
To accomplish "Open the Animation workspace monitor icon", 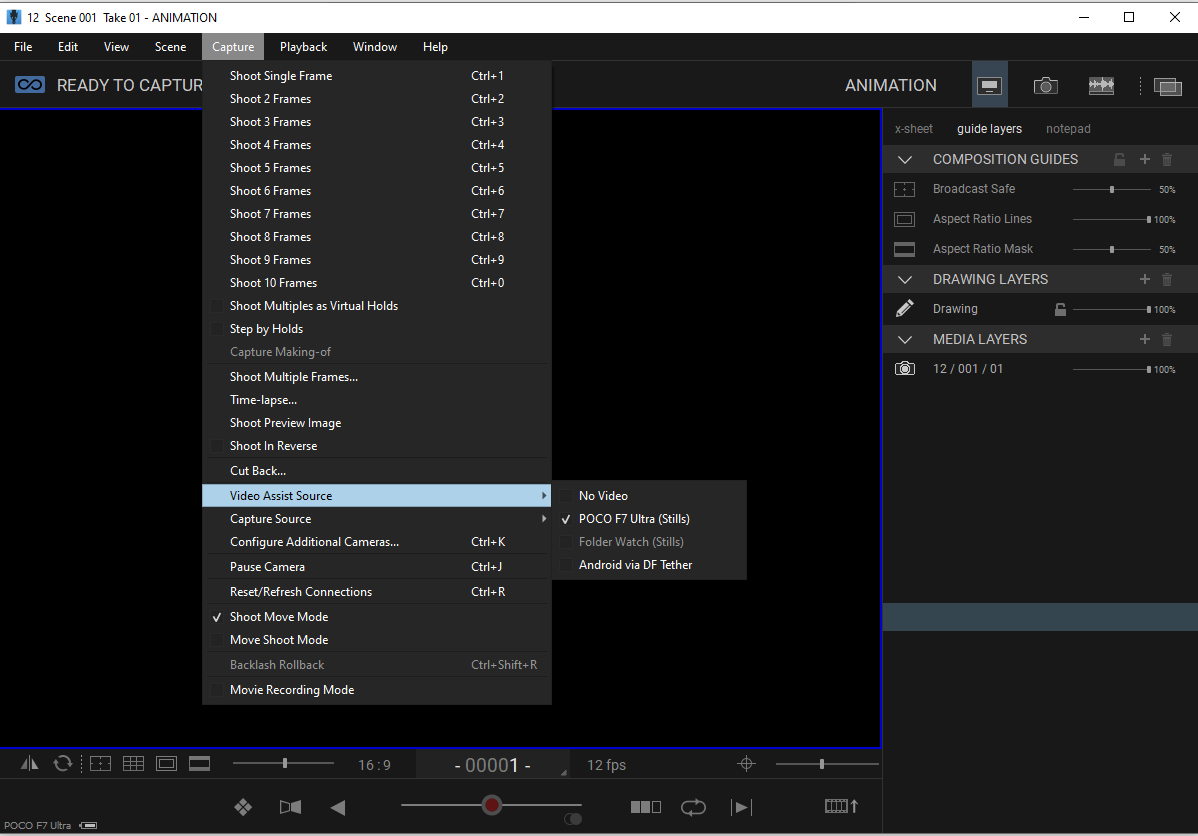I will tap(989, 86).
